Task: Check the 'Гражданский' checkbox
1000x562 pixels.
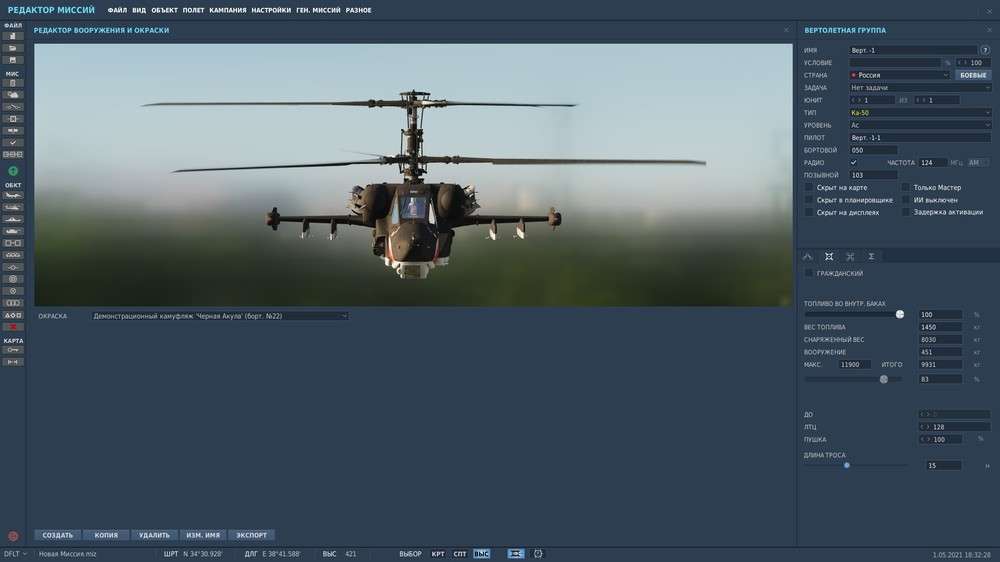Action: 809,273
